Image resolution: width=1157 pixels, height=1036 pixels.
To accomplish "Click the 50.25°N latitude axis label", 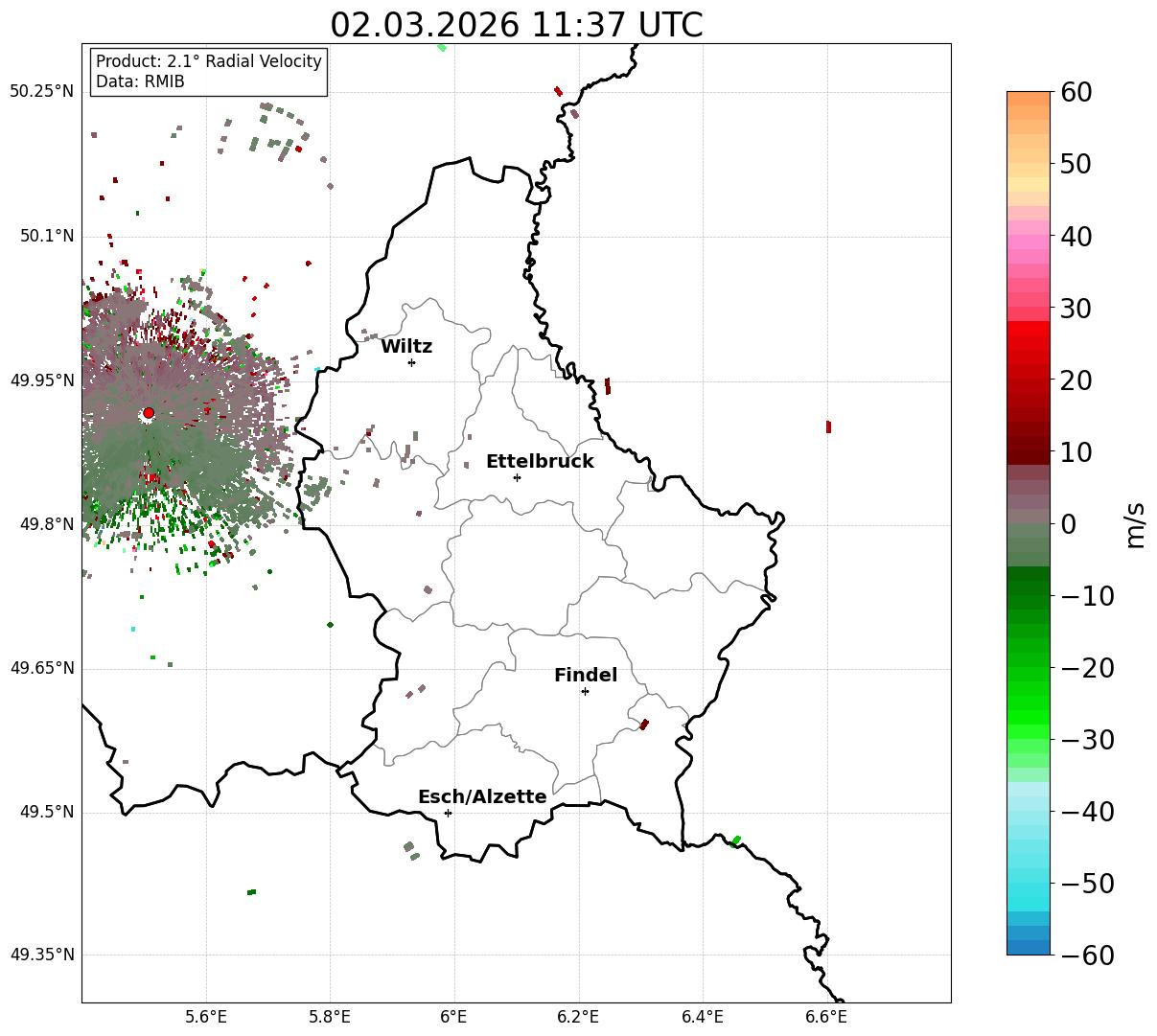I will [x=42, y=92].
